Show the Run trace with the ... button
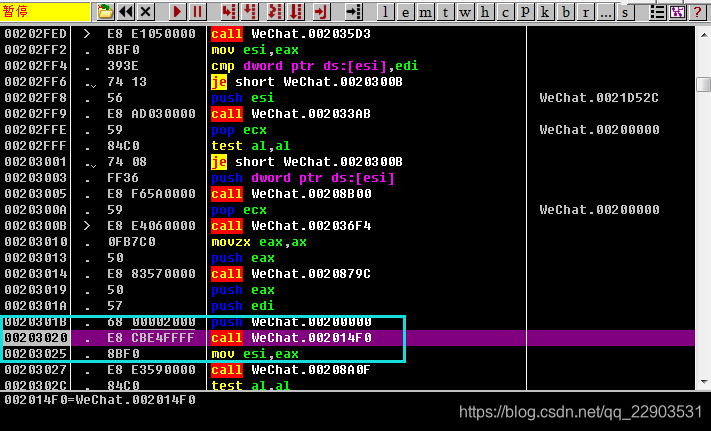This screenshot has width=711, height=431. (x=605, y=11)
